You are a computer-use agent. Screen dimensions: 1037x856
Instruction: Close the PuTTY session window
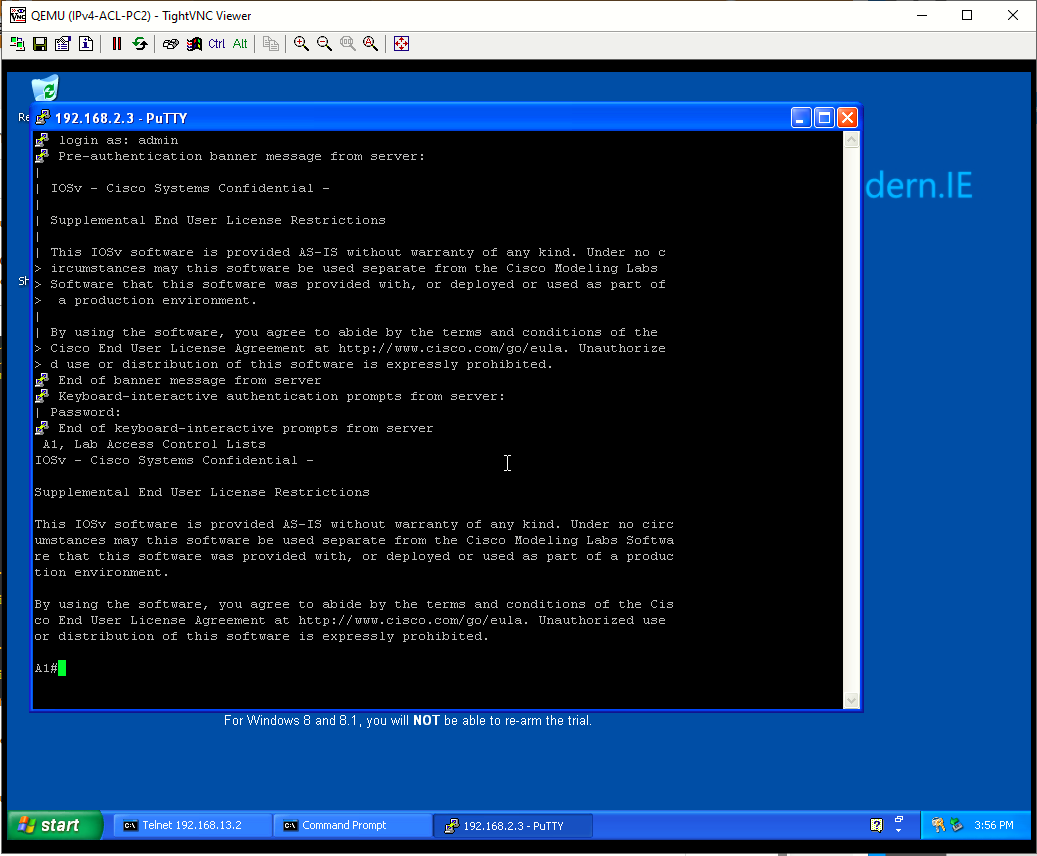[x=847, y=118]
